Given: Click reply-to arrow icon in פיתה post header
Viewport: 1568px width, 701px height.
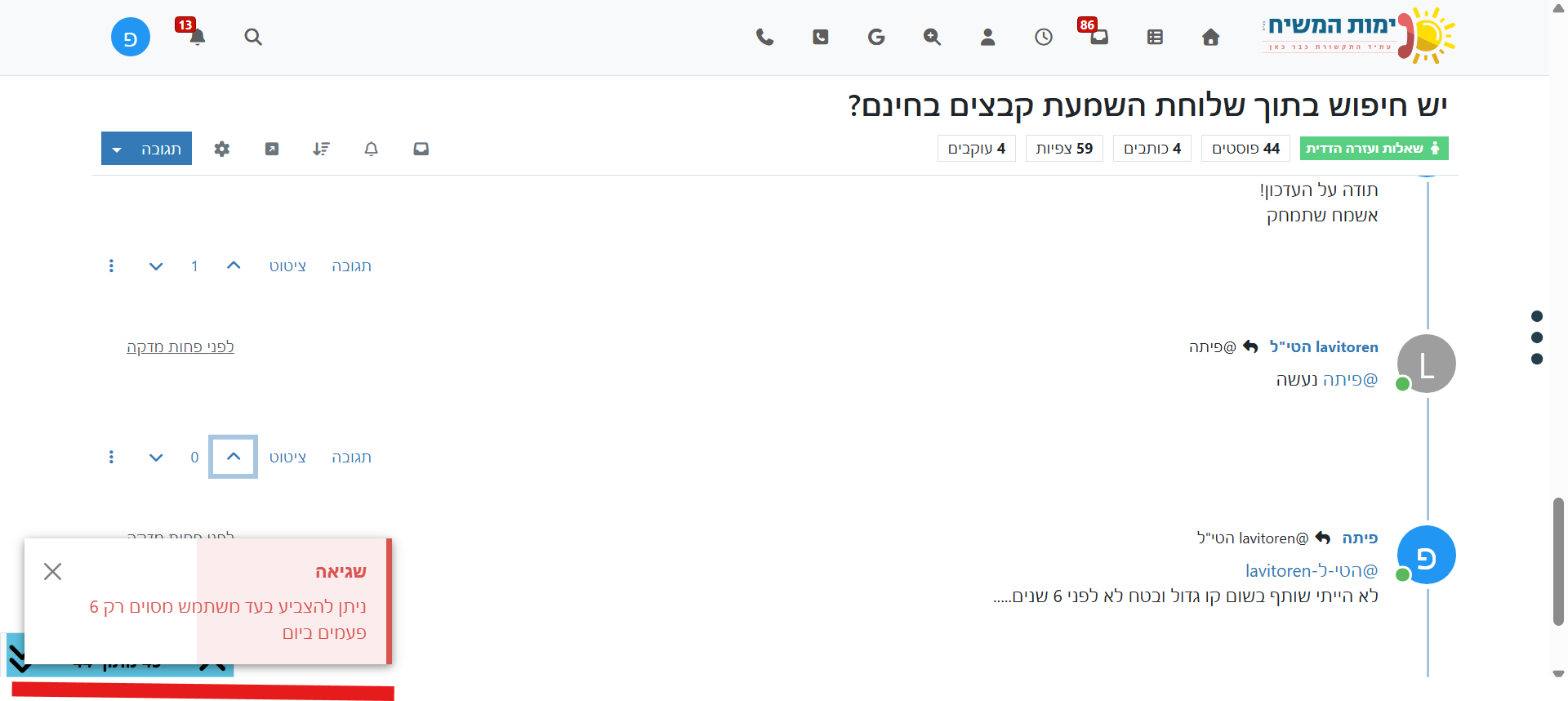Looking at the screenshot, I should [1323, 538].
